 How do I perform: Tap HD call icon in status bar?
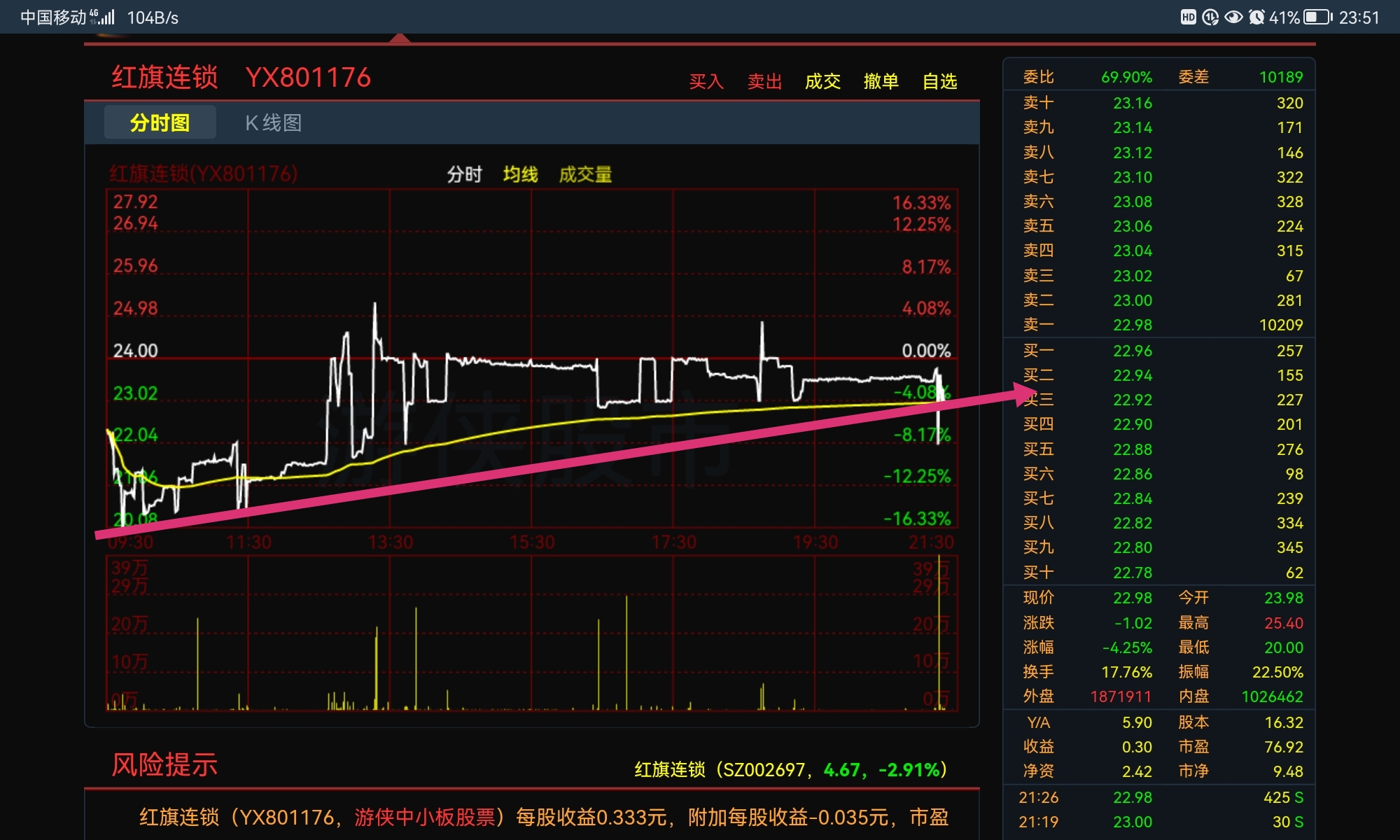[1188, 17]
